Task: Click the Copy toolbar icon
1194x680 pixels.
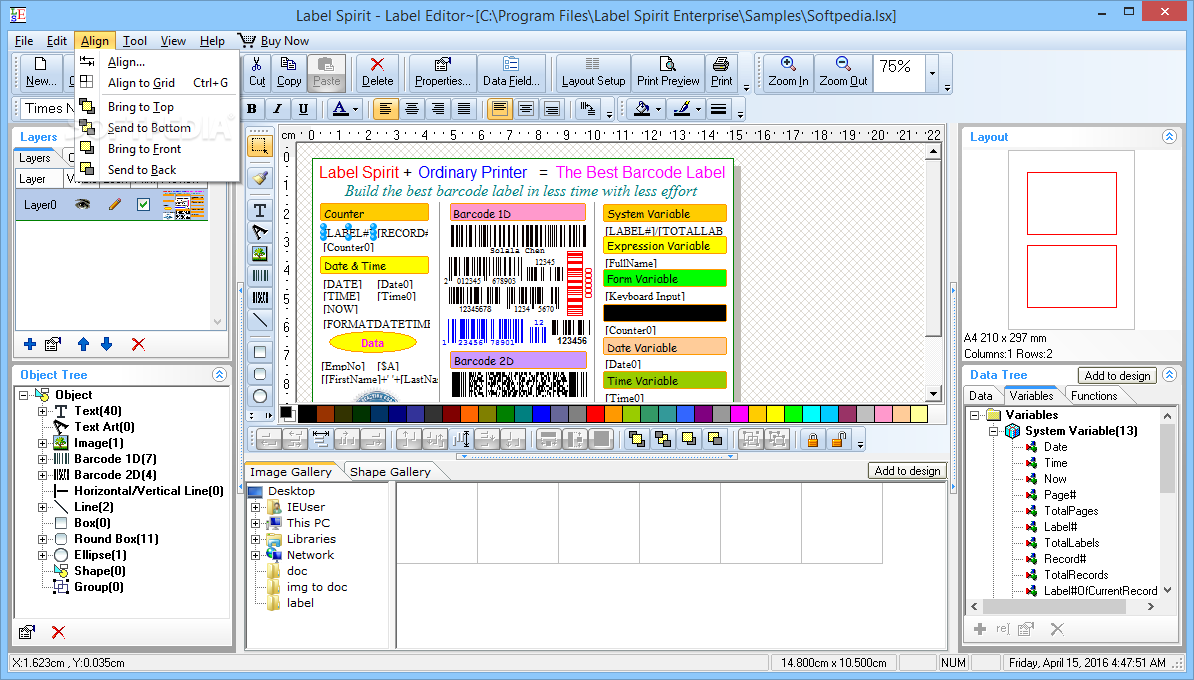Action: tap(289, 72)
